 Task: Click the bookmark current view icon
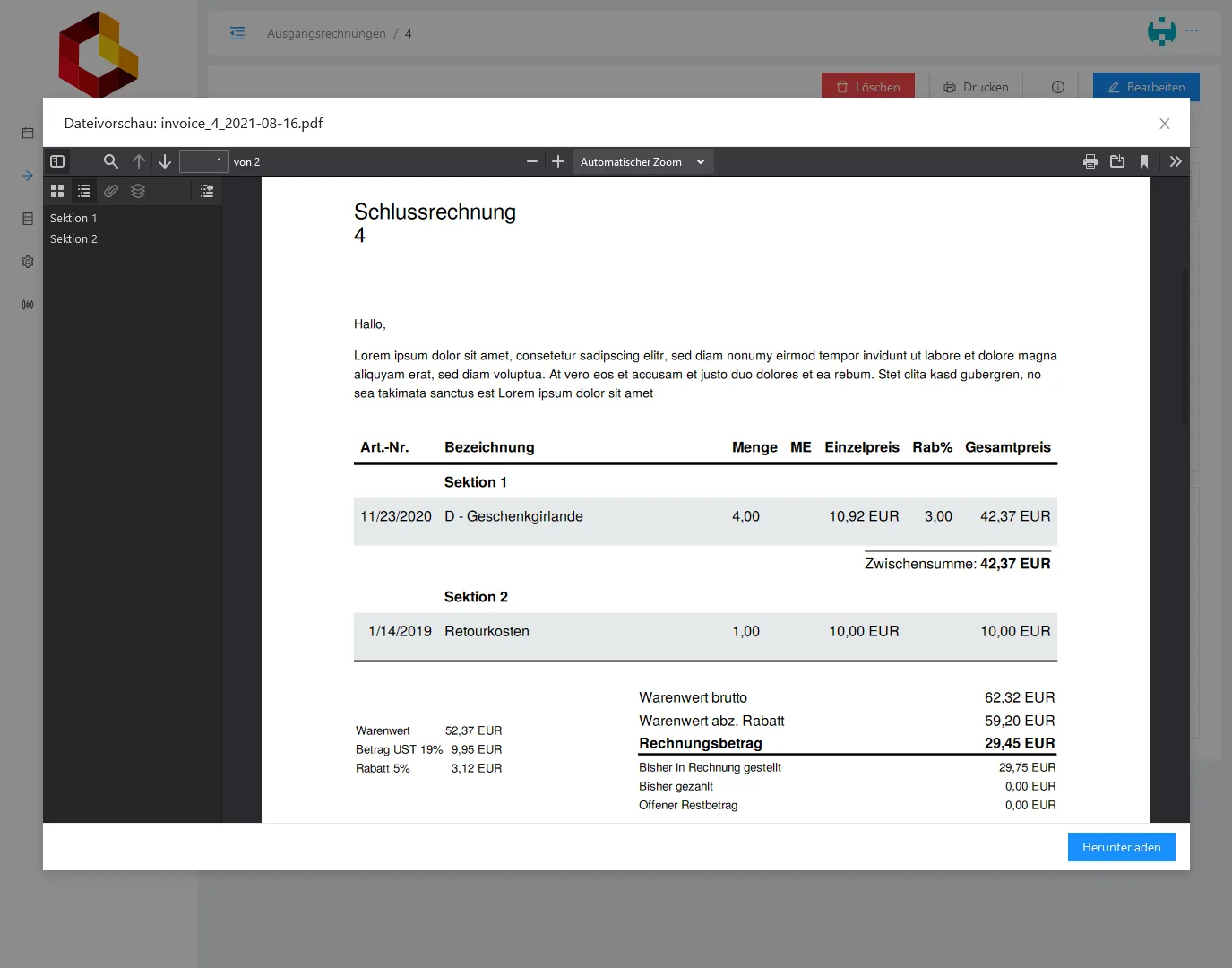tap(1144, 161)
